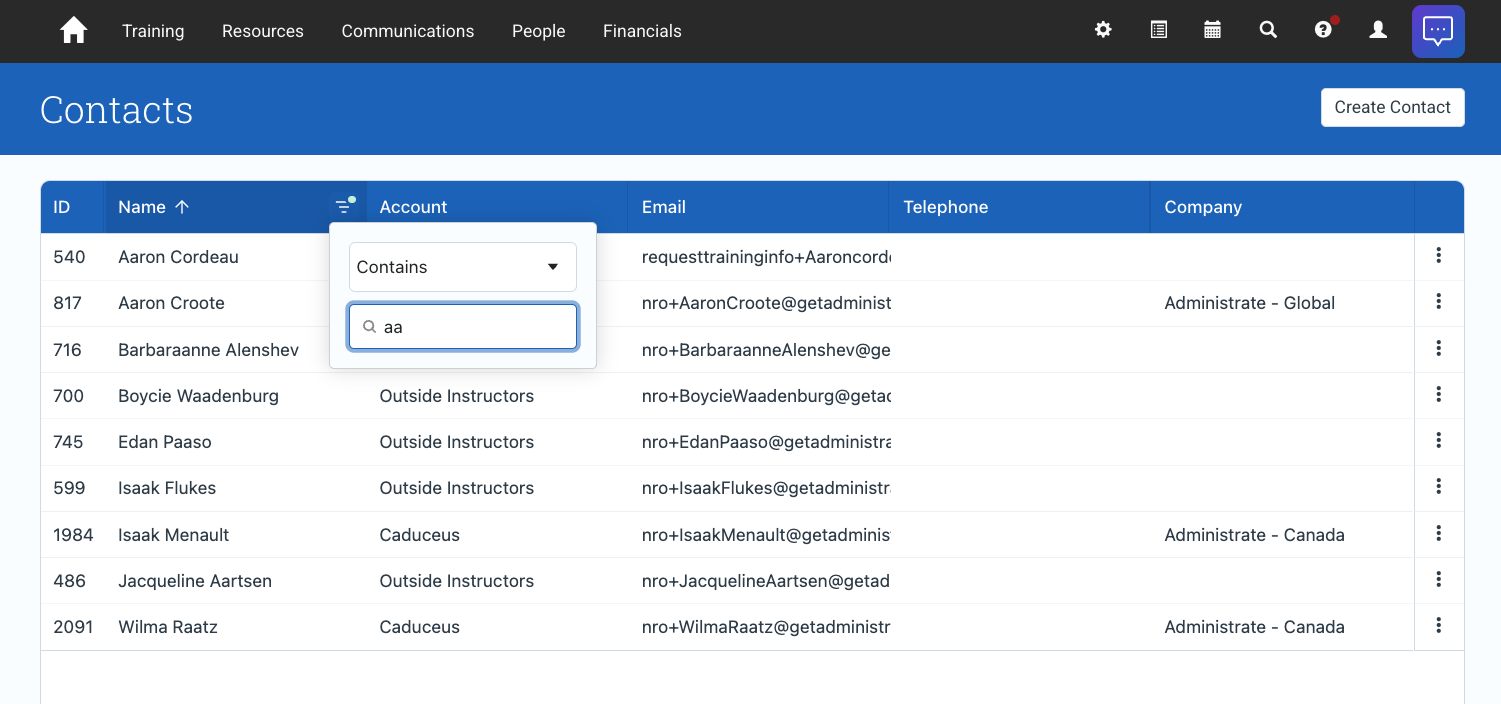The width and height of the screenshot is (1501, 704).
Task: Click Administrate - Canada for Isaak Menault
Action: tap(1254, 535)
